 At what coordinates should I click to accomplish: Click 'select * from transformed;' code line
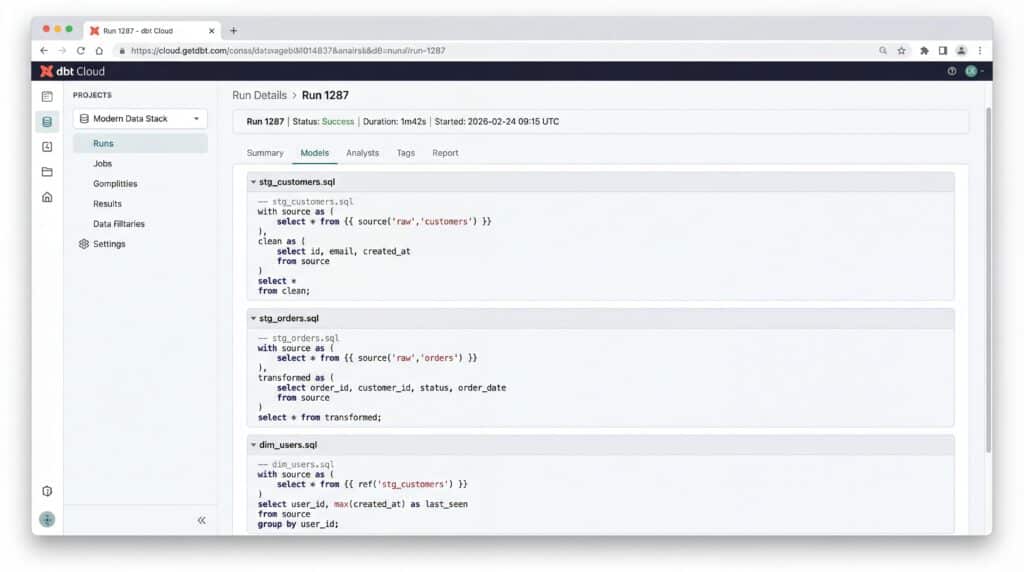coord(319,418)
